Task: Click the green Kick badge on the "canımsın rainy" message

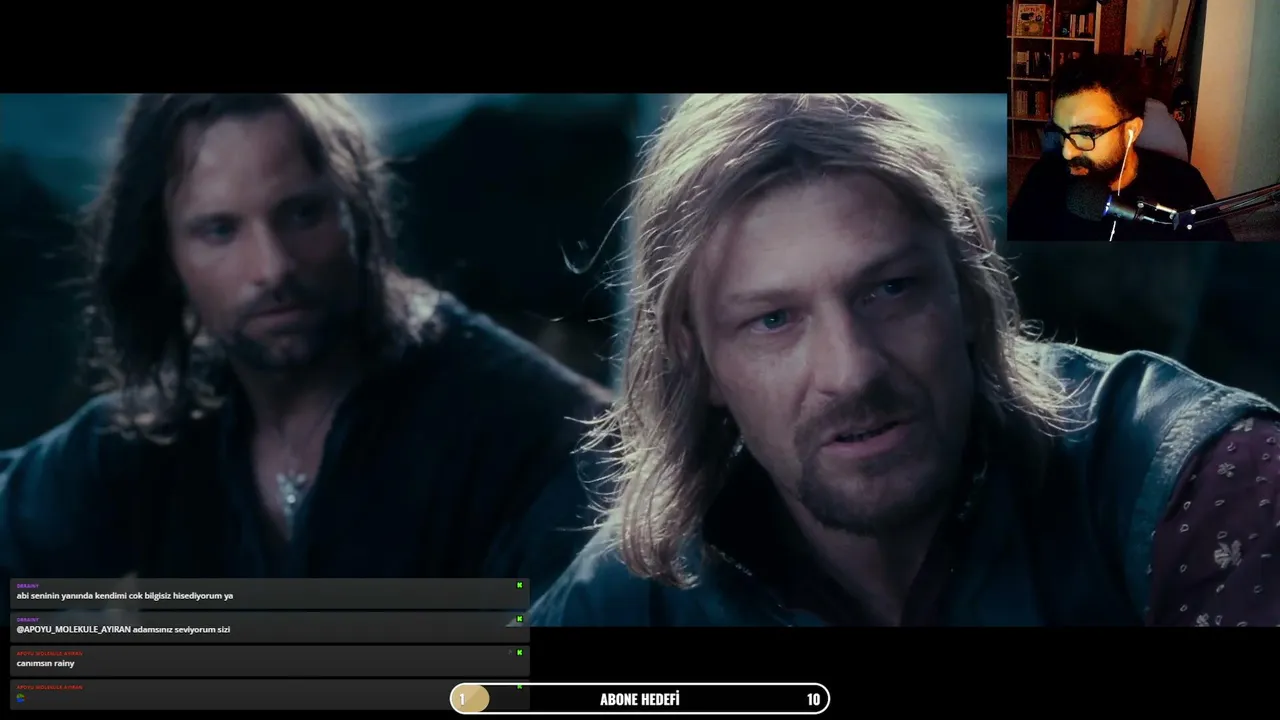Action: tap(519, 653)
